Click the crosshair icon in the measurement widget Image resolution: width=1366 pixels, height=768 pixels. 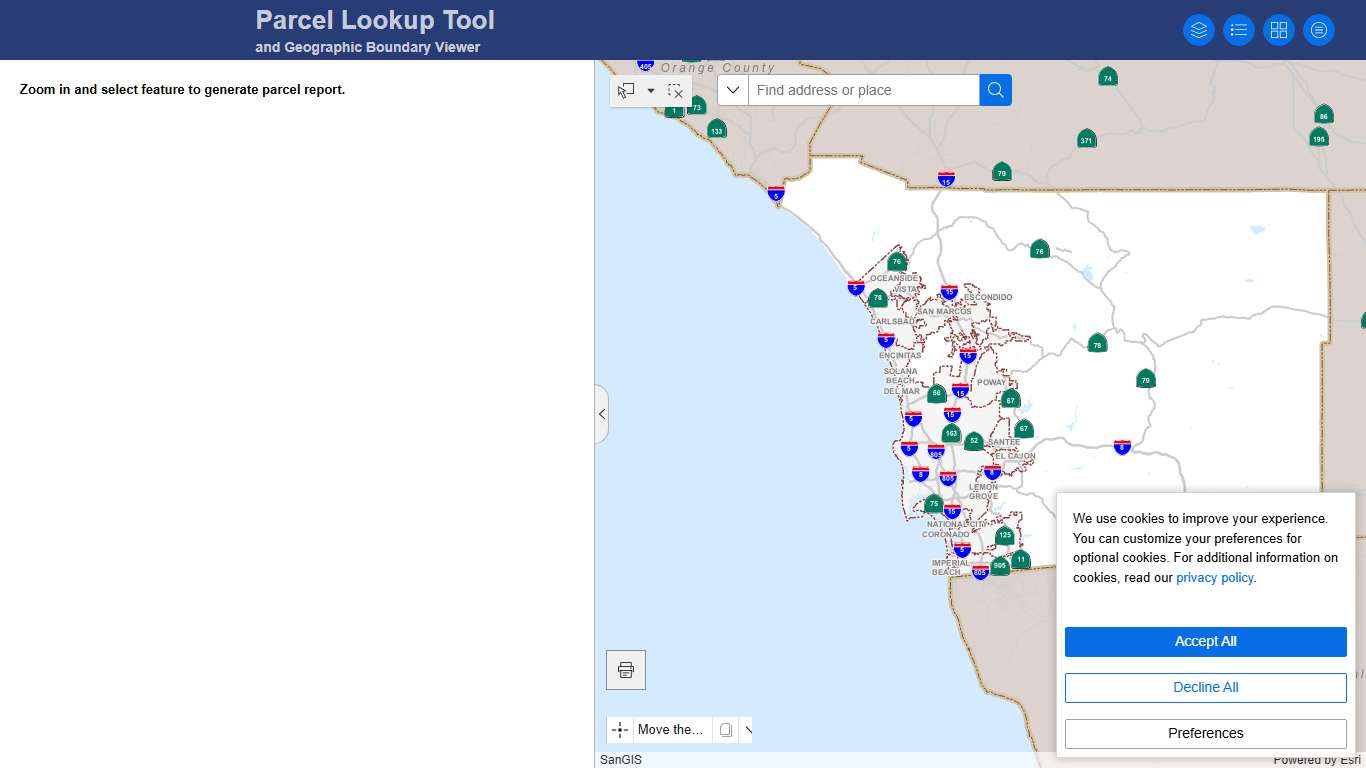coord(620,729)
